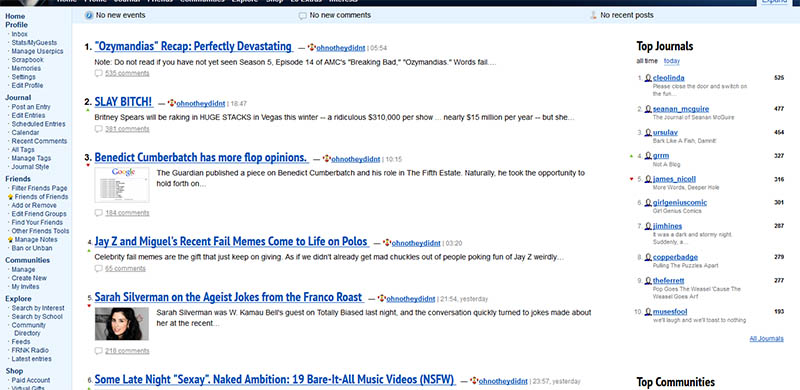Open Manage Userpics in the sidebar
Screen dimensions: 800x390
pyautogui.click(x=37, y=52)
